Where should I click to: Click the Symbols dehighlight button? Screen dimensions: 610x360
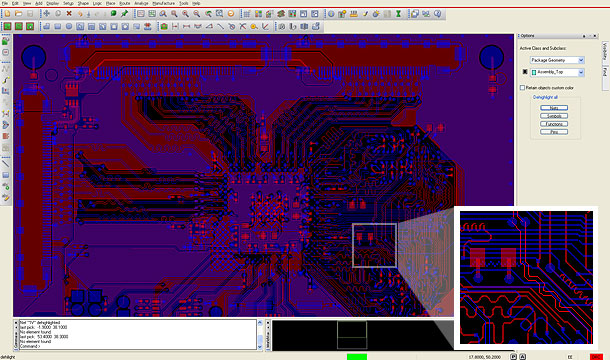554,116
